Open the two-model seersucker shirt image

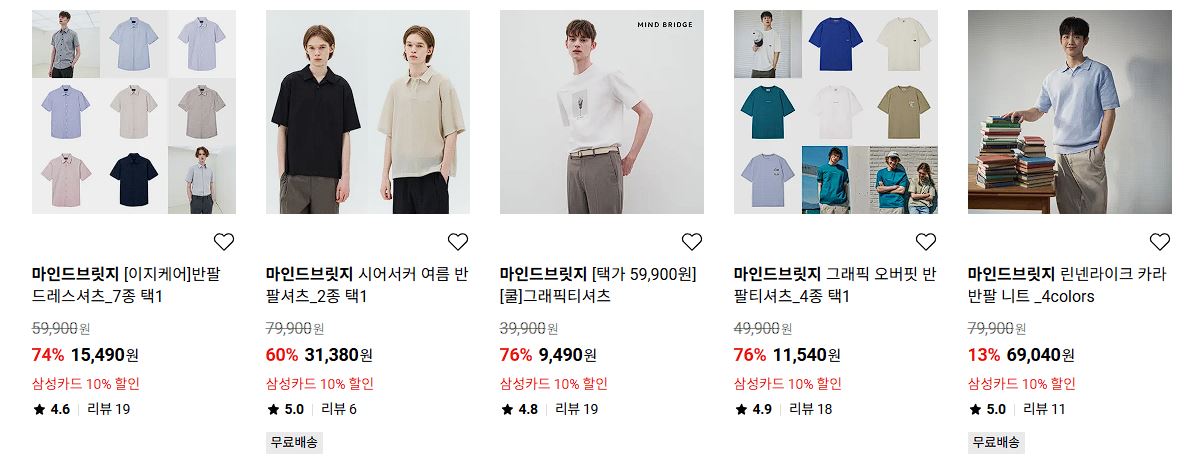(368, 112)
